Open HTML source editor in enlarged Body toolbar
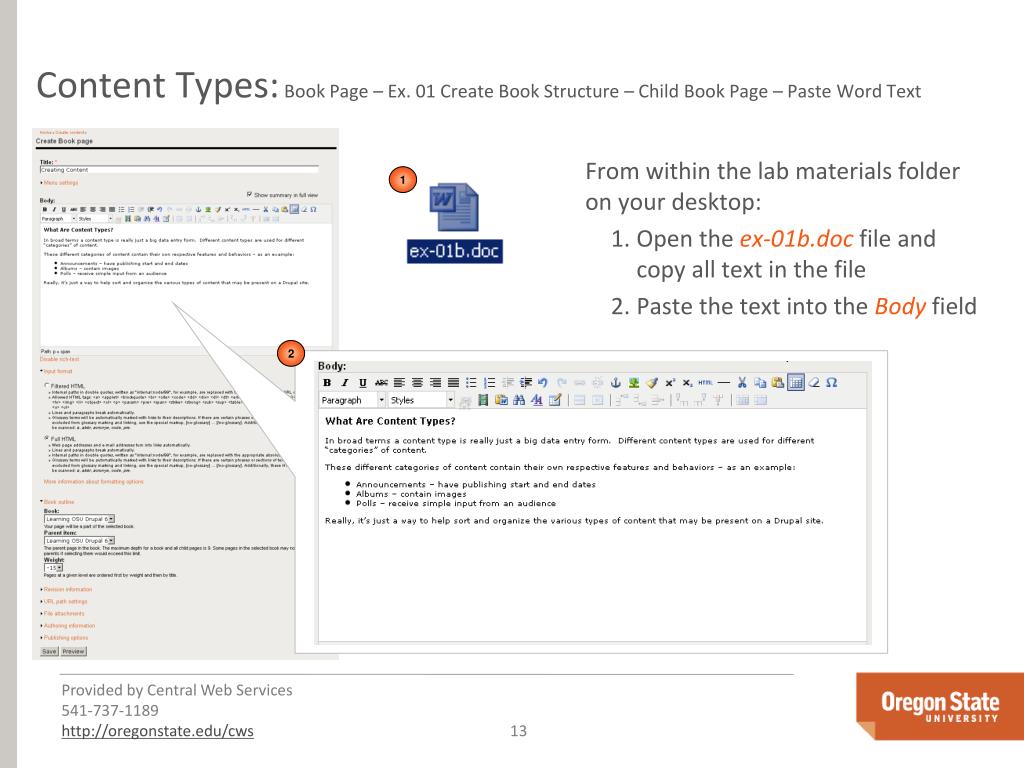Image resolution: width=1024 pixels, height=768 pixels. pos(705,383)
